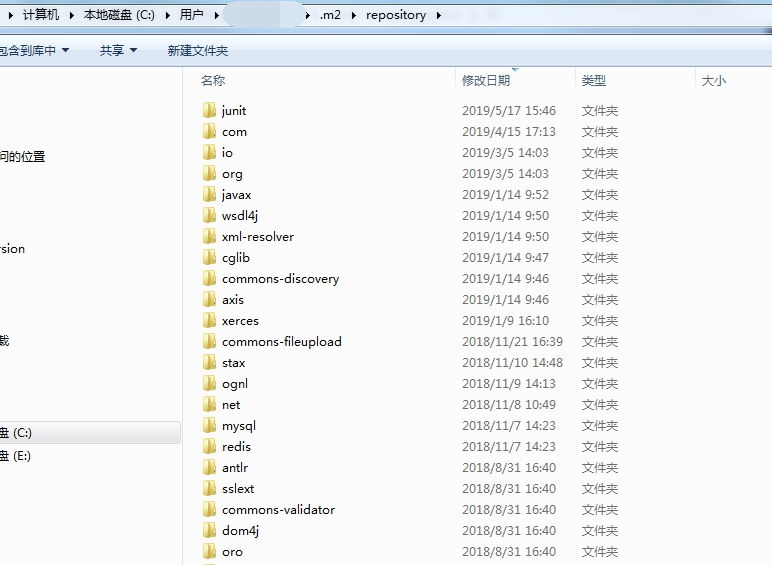Select the mysql folder icon
Screen dimensions: 772x565
tap(209, 425)
